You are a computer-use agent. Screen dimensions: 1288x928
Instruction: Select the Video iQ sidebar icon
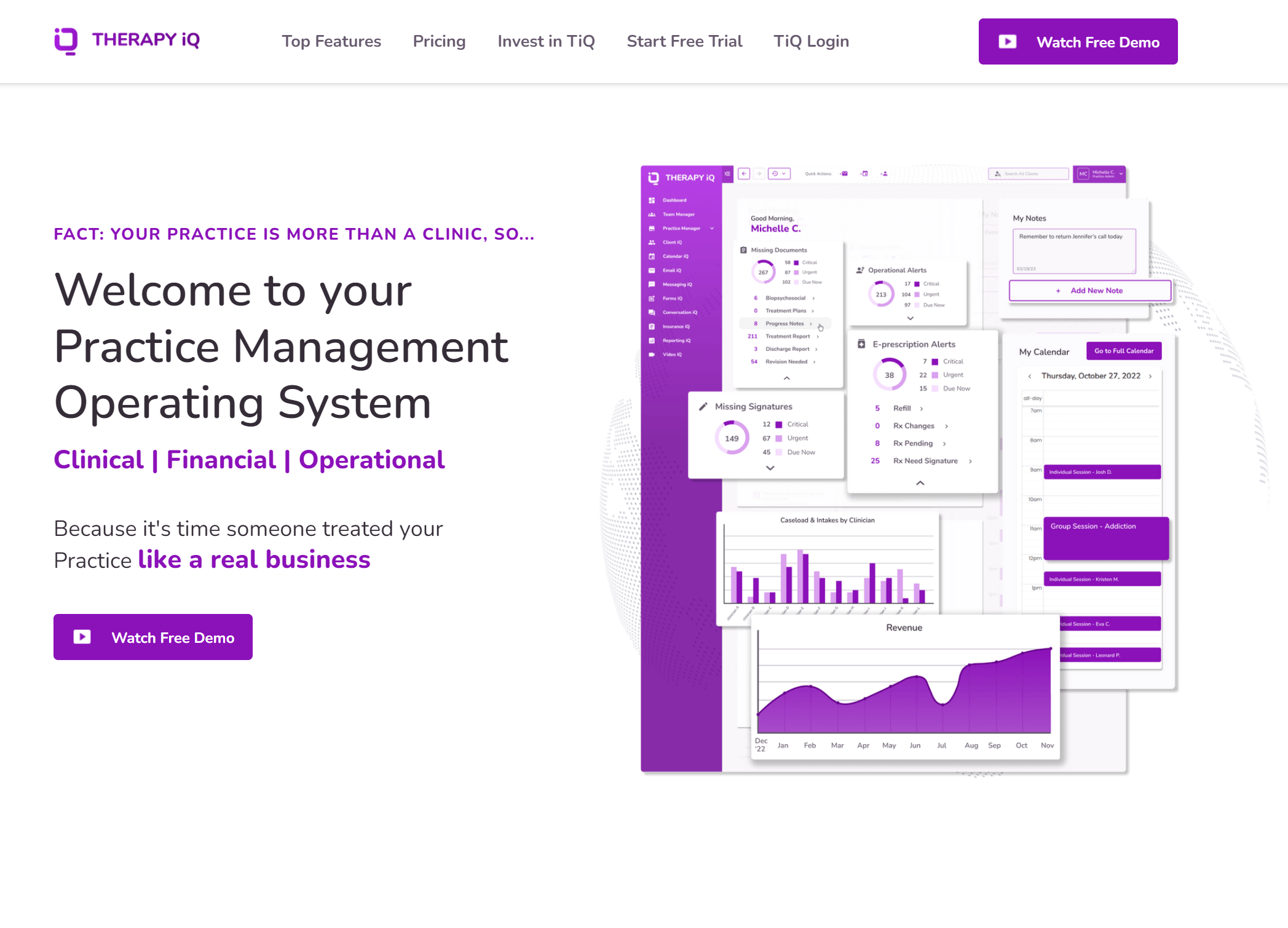(x=652, y=354)
